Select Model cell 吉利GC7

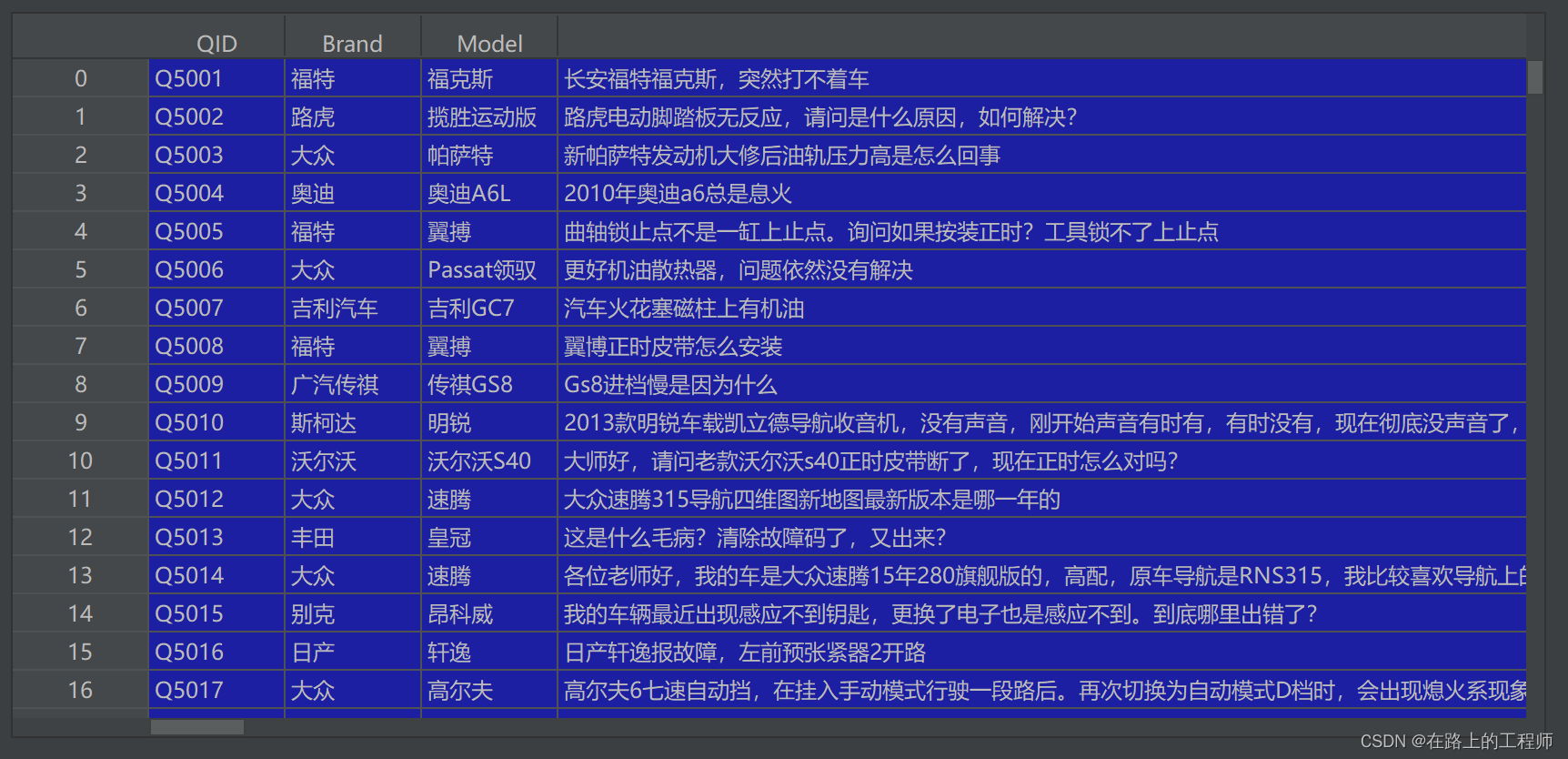pyautogui.click(x=489, y=309)
